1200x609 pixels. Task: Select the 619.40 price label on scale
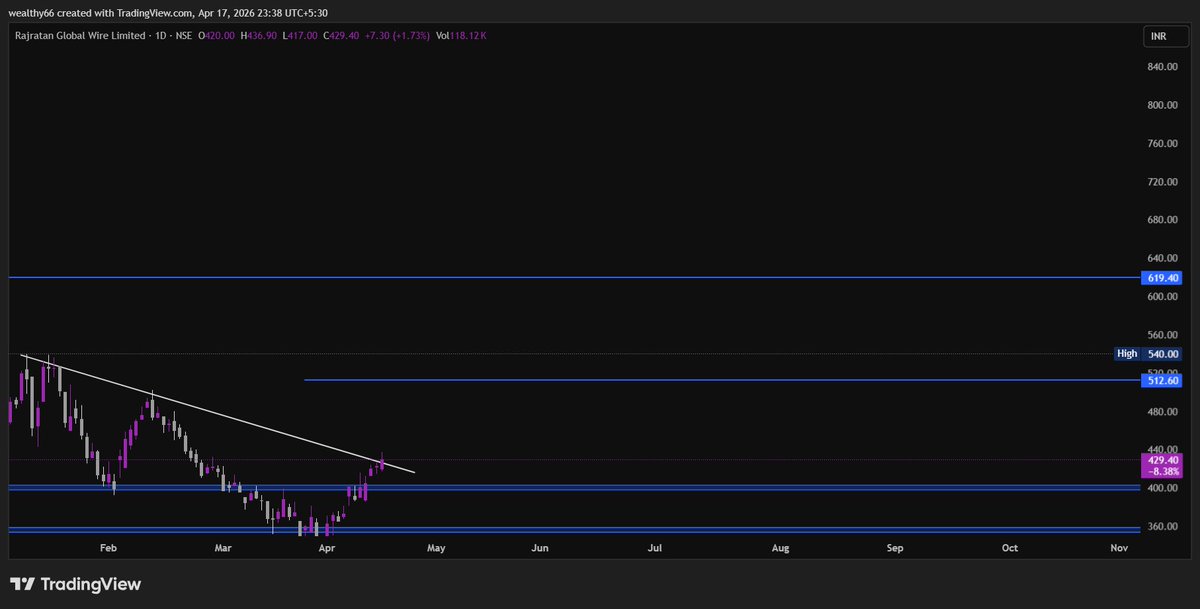tap(1160, 278)
